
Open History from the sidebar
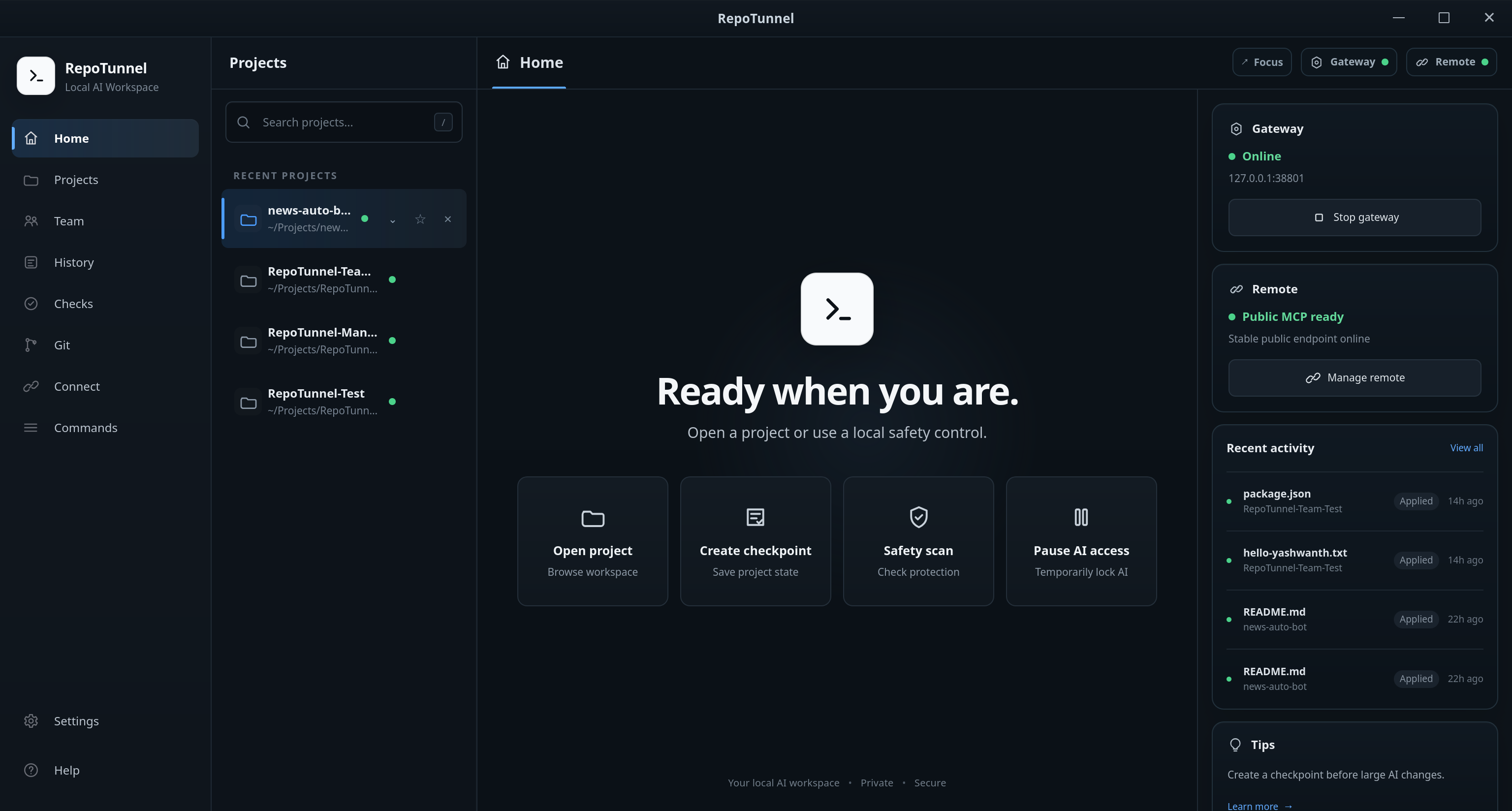(106, 262)
